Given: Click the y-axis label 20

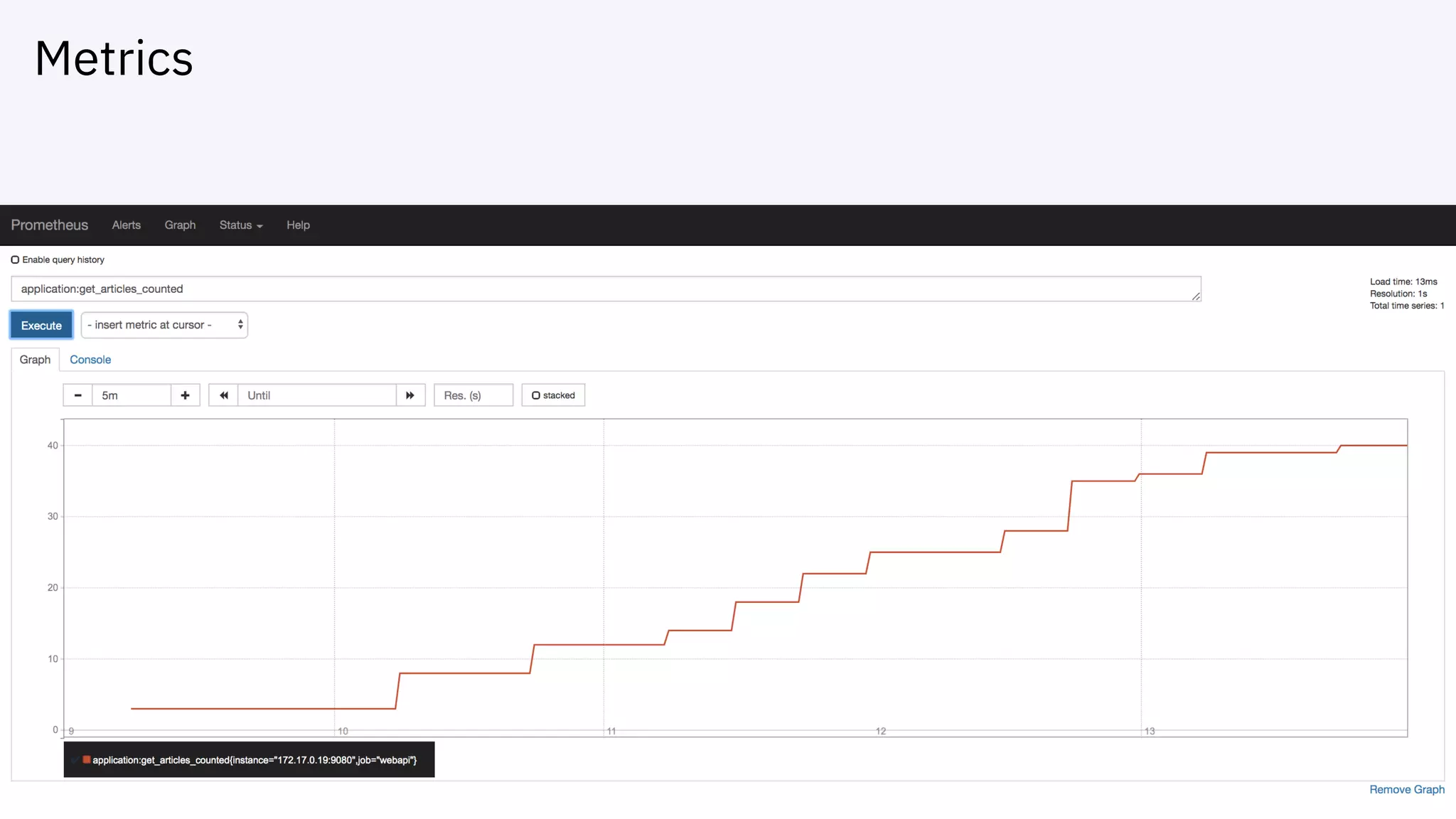Looking at the screenshot, I should 53,588.
